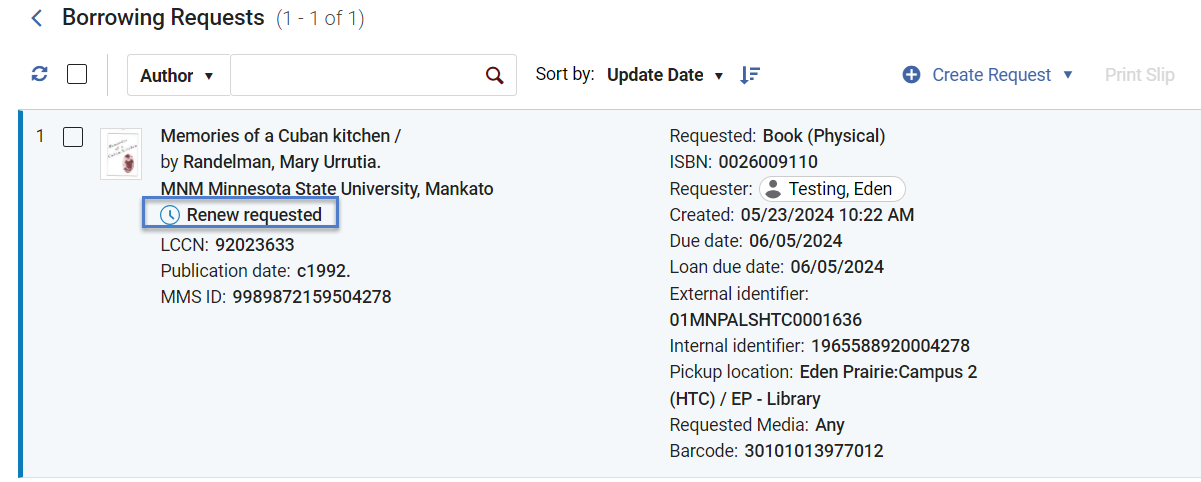The image size is (1201, 482).
Task: Click the magnifying glass search icon
Action: (494, 75)
